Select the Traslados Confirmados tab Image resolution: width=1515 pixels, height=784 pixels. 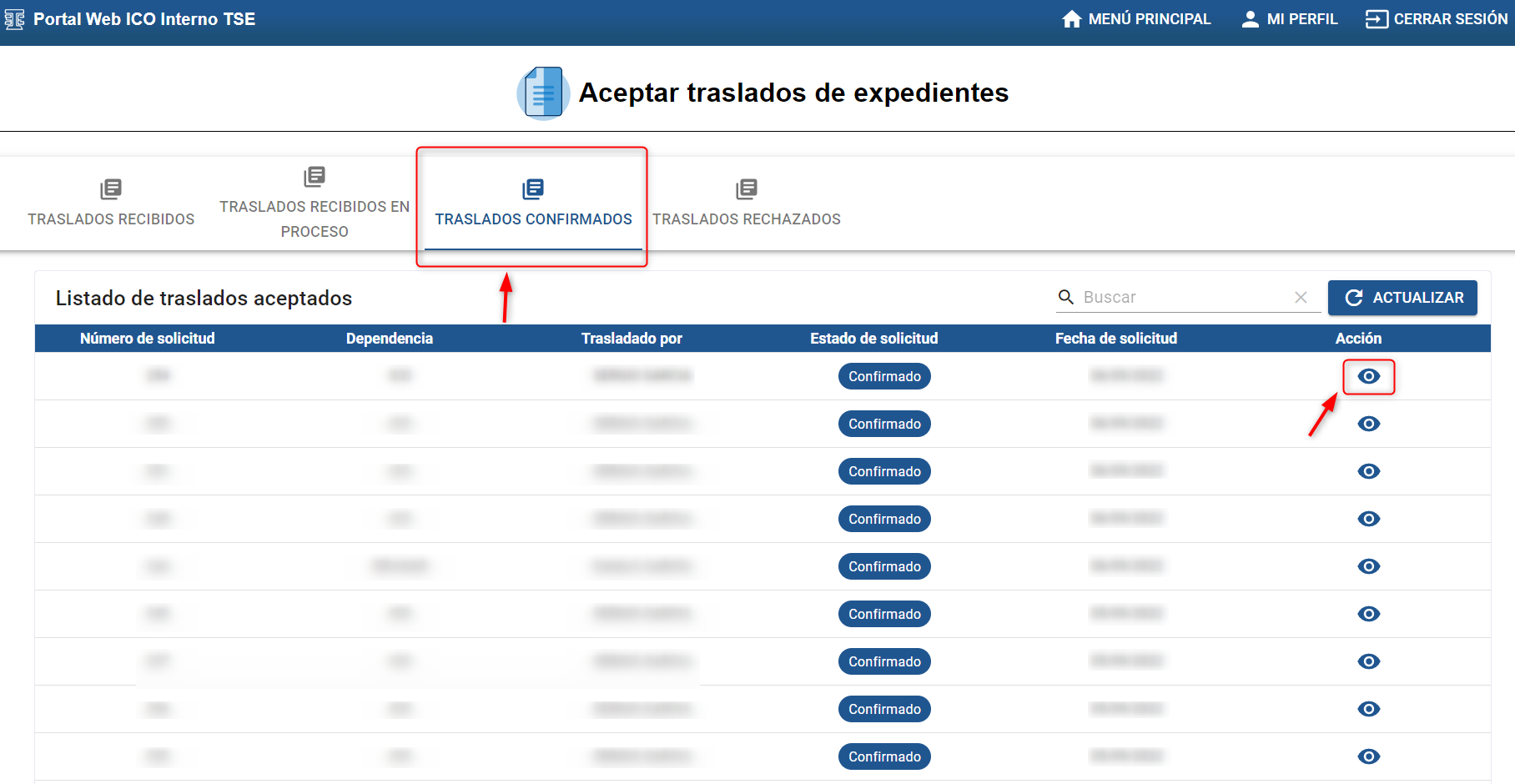pyautogui.click(x=533, y=203)
